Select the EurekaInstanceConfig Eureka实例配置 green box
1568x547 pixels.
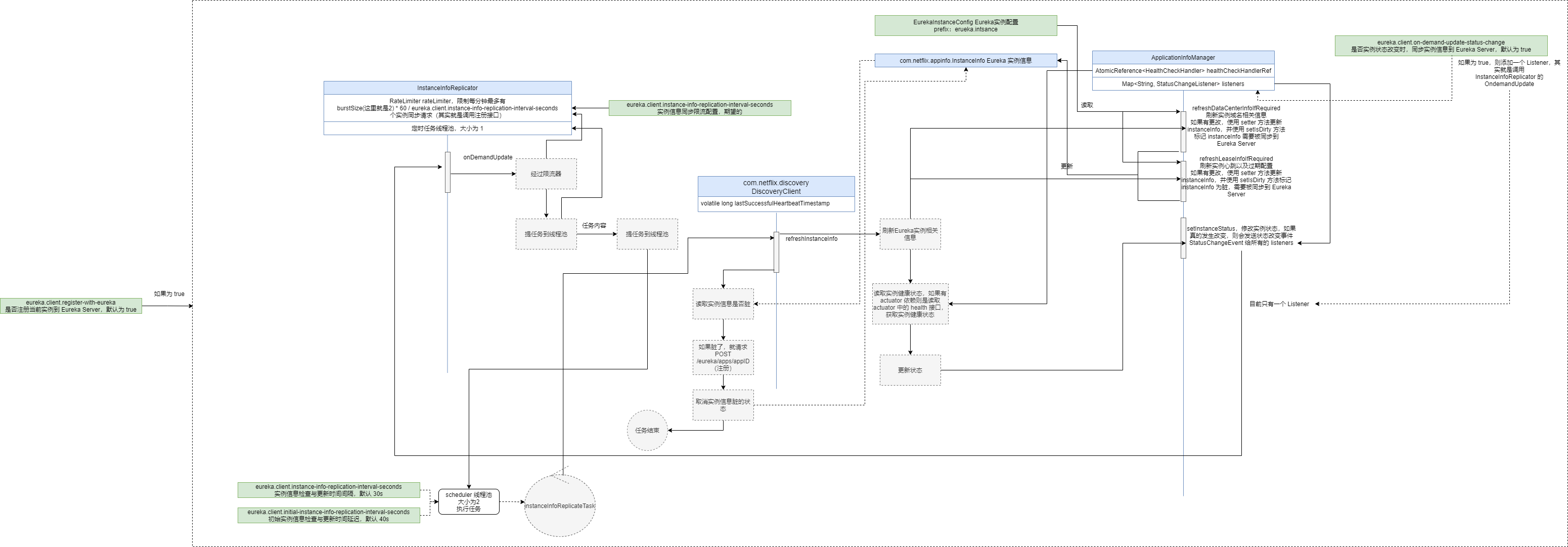pos(965,26)
